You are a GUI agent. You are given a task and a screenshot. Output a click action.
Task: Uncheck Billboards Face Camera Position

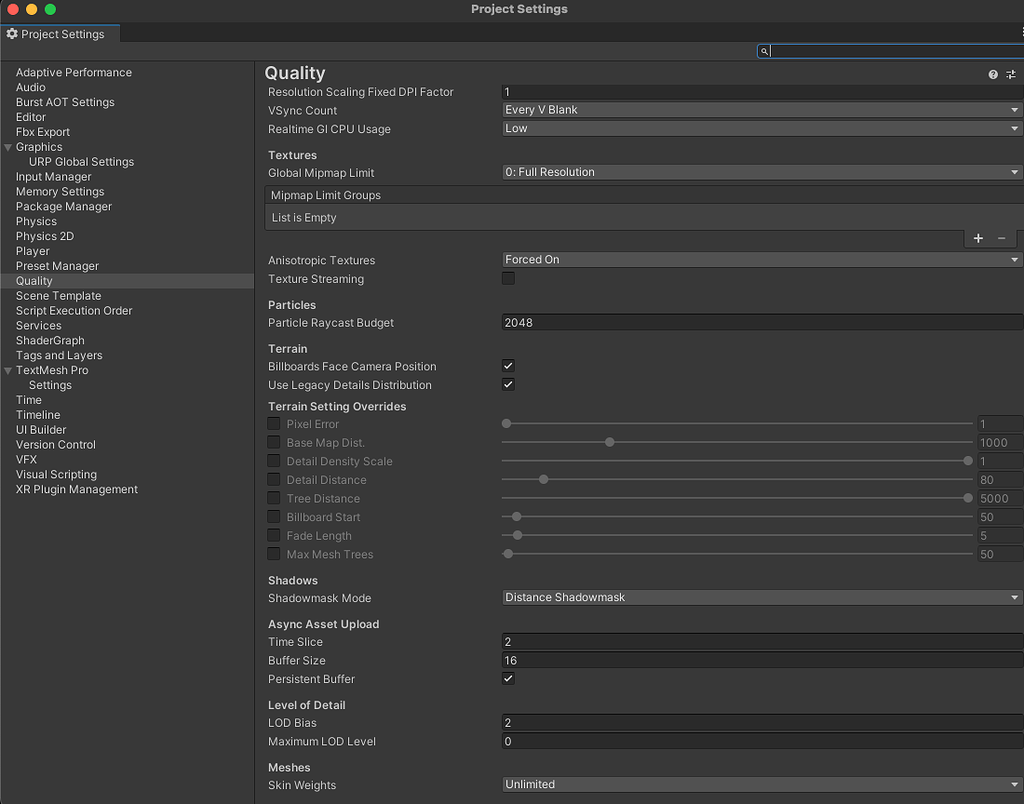[x=508, y=365]
